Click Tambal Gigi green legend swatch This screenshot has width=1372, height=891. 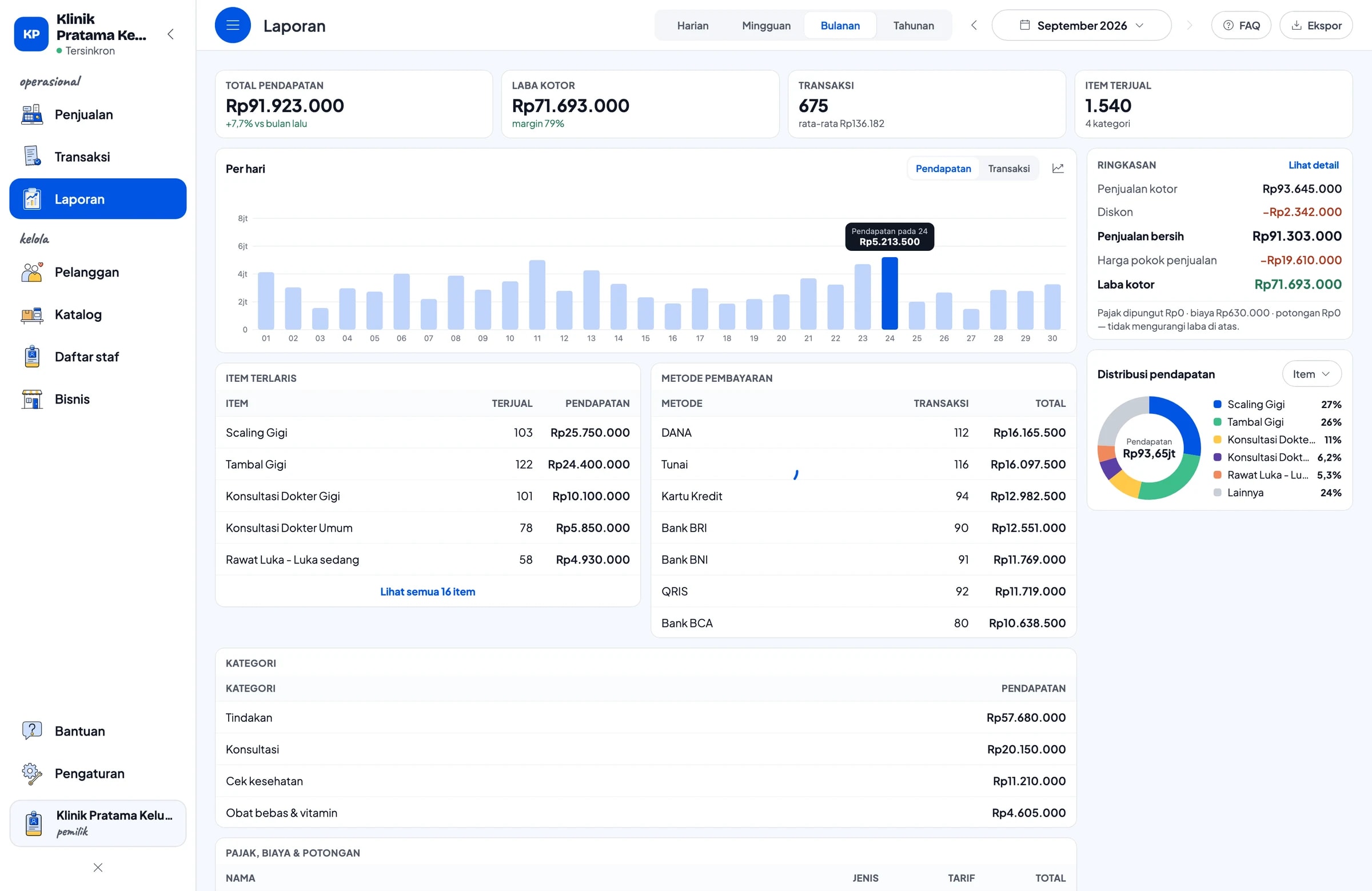click(1217, 422)
